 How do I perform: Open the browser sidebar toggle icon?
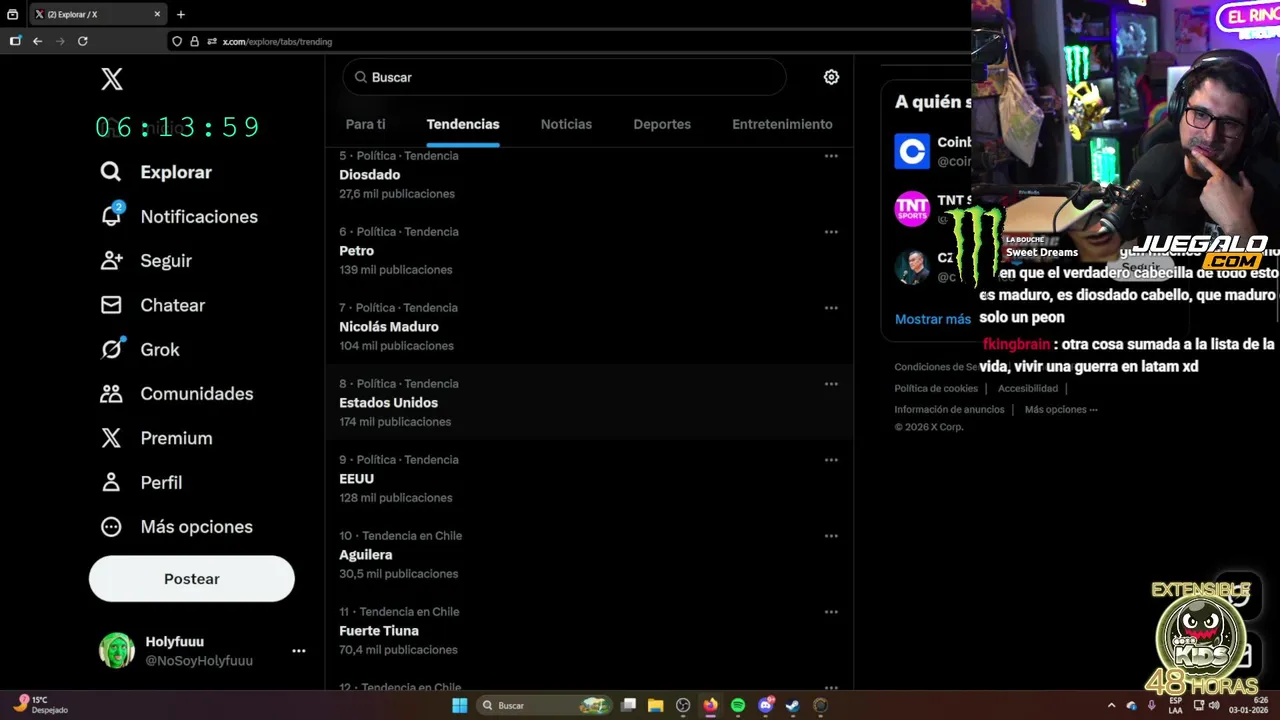pyautogui.click(x=15, y=41)
